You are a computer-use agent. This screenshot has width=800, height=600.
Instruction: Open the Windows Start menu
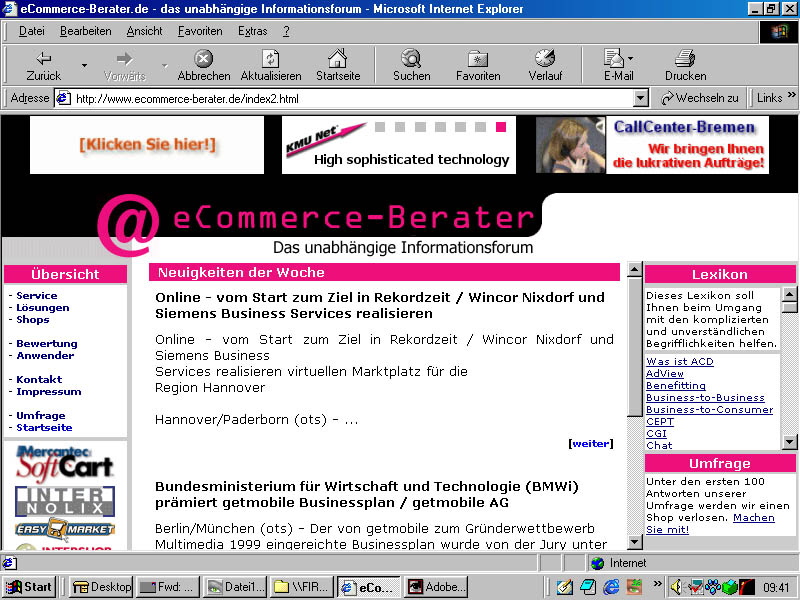[x=29, y=587]
